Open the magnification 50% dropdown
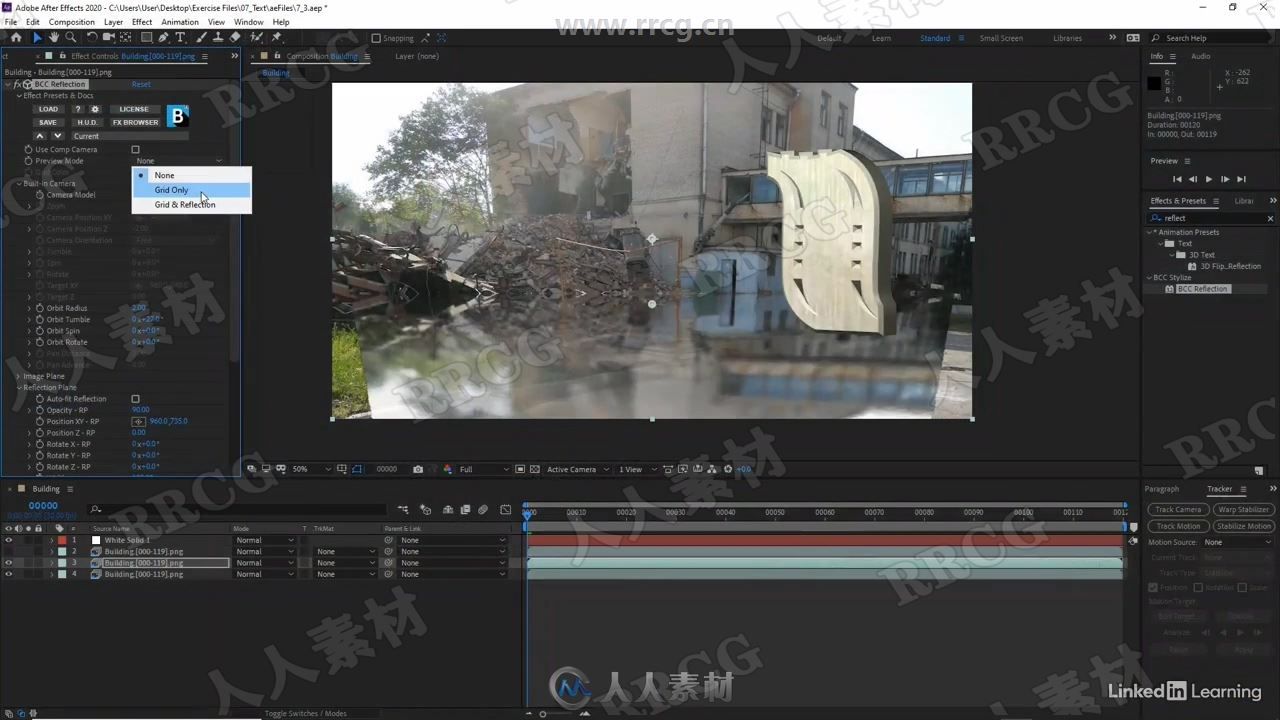1280x720 pixels. click(x=310, y=469)
